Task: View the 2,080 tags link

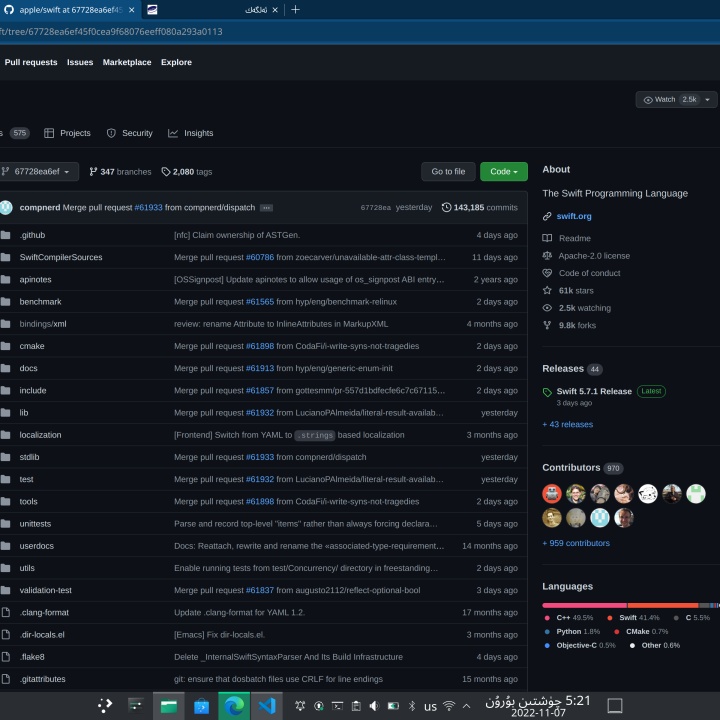Action: click(186, 172)
